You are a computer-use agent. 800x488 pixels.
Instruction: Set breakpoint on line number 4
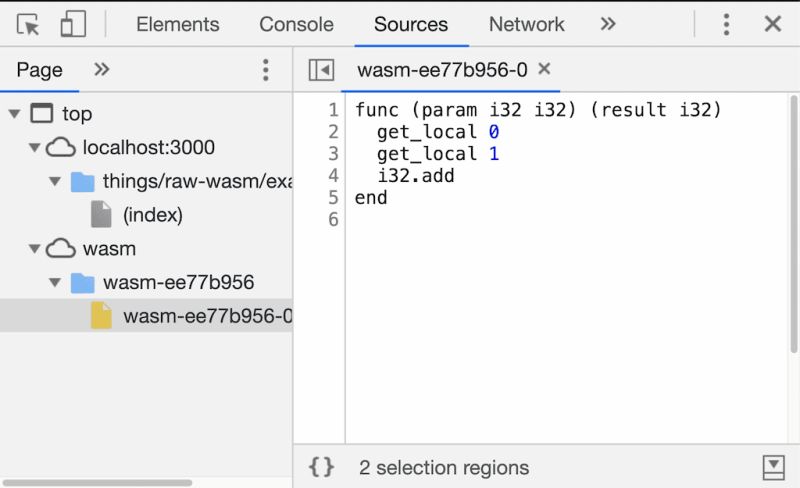coord(333,176)
